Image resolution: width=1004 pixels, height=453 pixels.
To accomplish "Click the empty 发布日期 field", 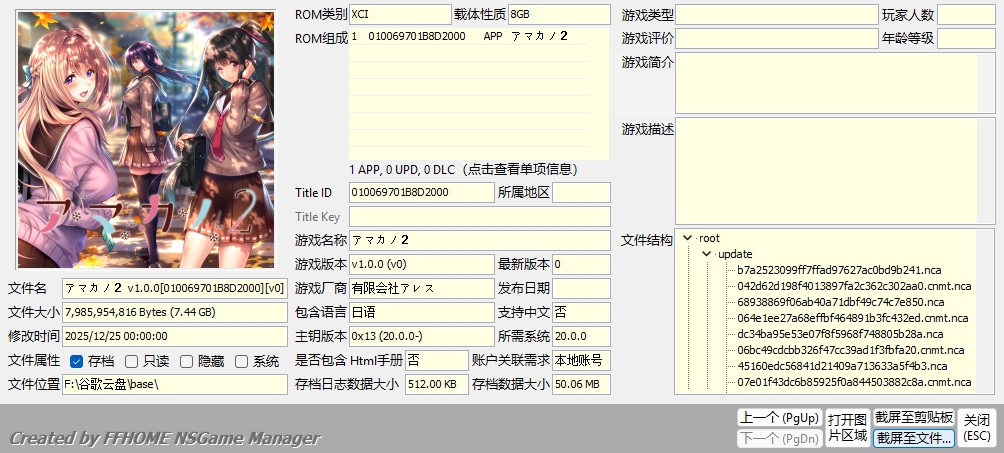I will point(581,288).
